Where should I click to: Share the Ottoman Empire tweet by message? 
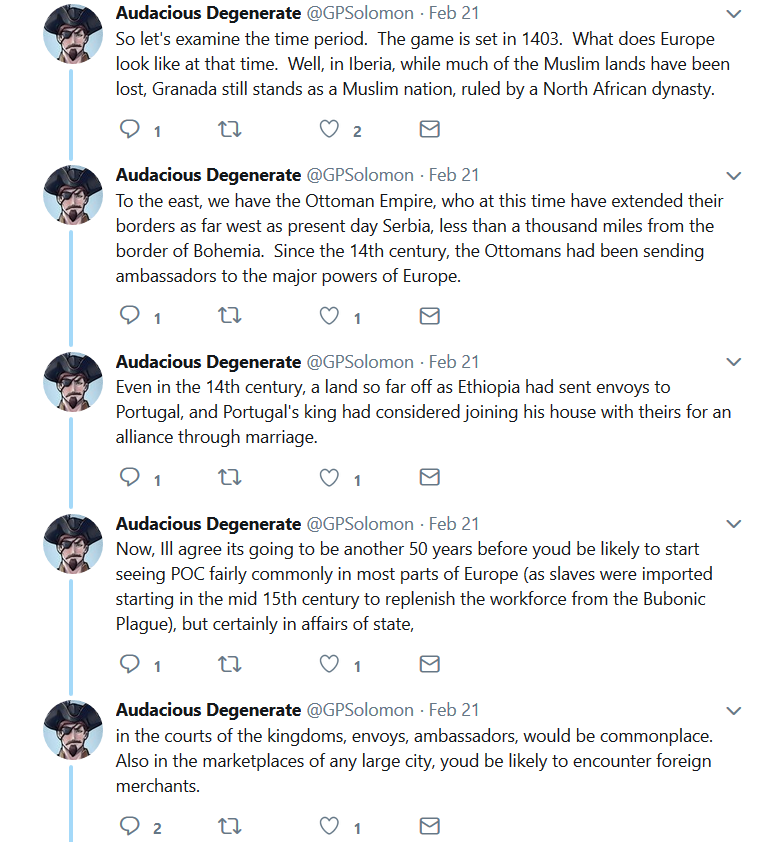(430, 316)
